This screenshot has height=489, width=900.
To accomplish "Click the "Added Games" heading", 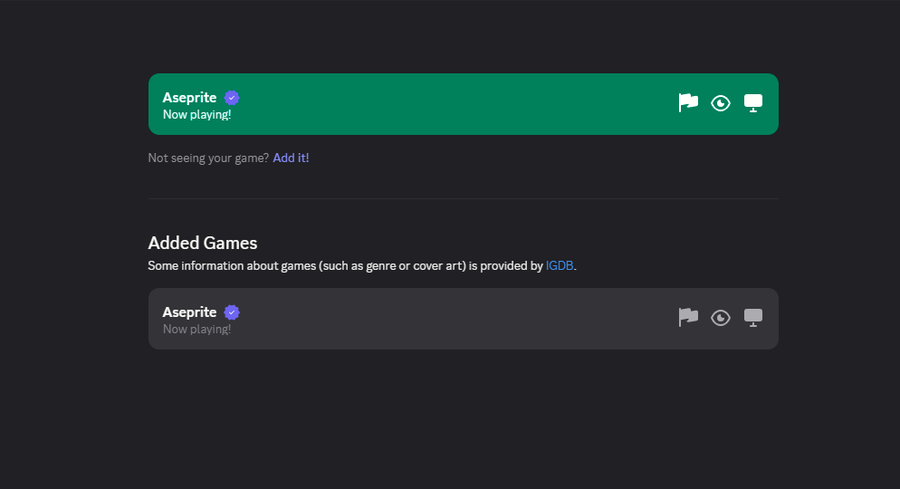I will click(x=203, y=243).
